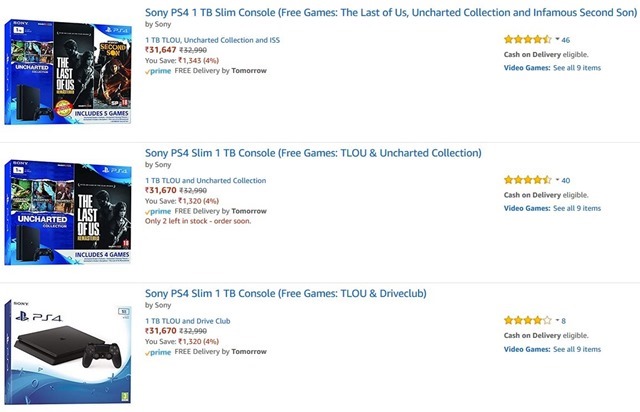The image size is (640, 412).
Task: Open the 46 reviews count link
Action: (566, 40)
